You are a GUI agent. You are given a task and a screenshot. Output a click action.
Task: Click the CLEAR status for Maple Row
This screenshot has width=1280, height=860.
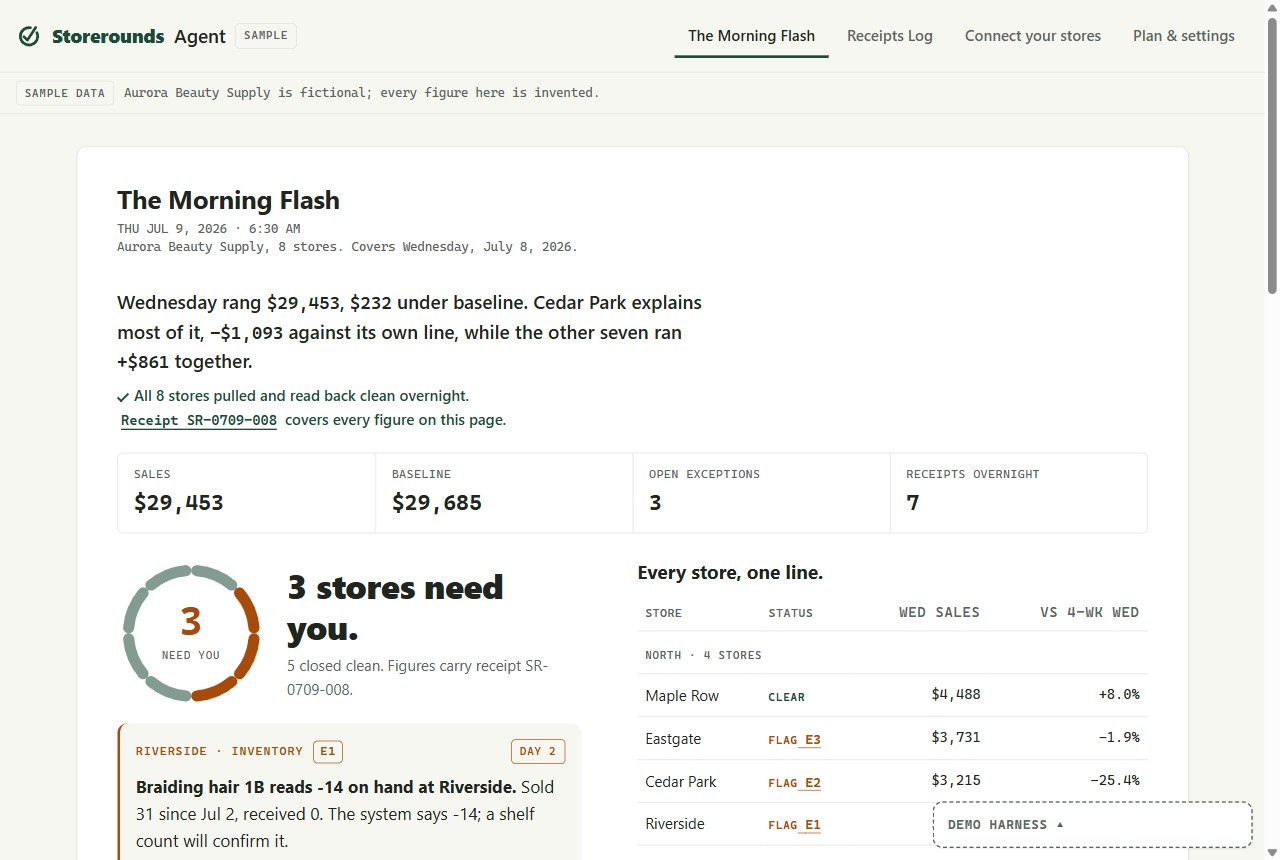tap(786, 697)
